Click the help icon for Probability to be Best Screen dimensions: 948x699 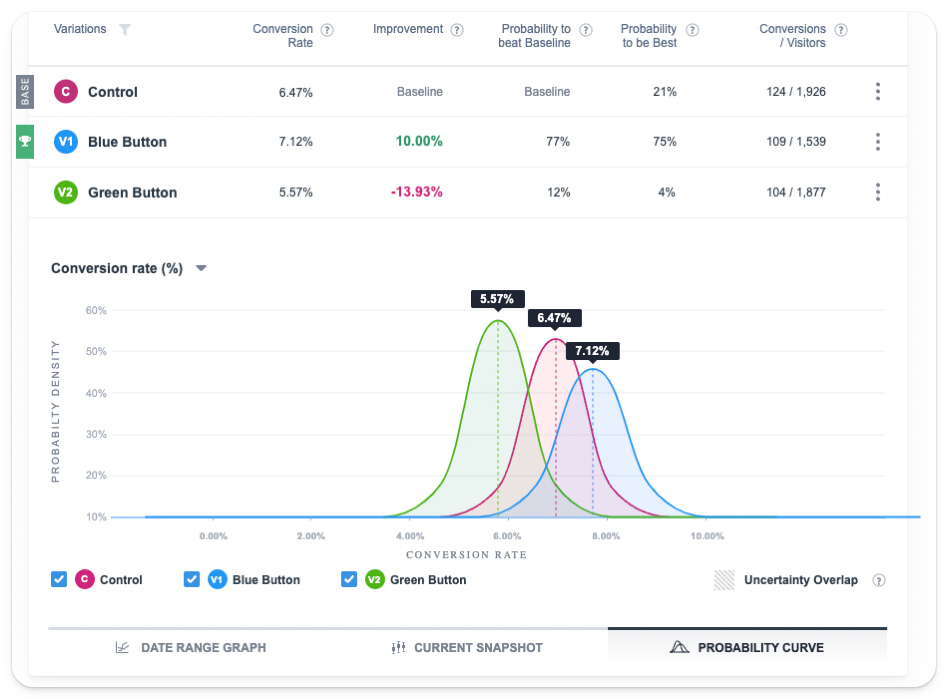pos(693,30)
